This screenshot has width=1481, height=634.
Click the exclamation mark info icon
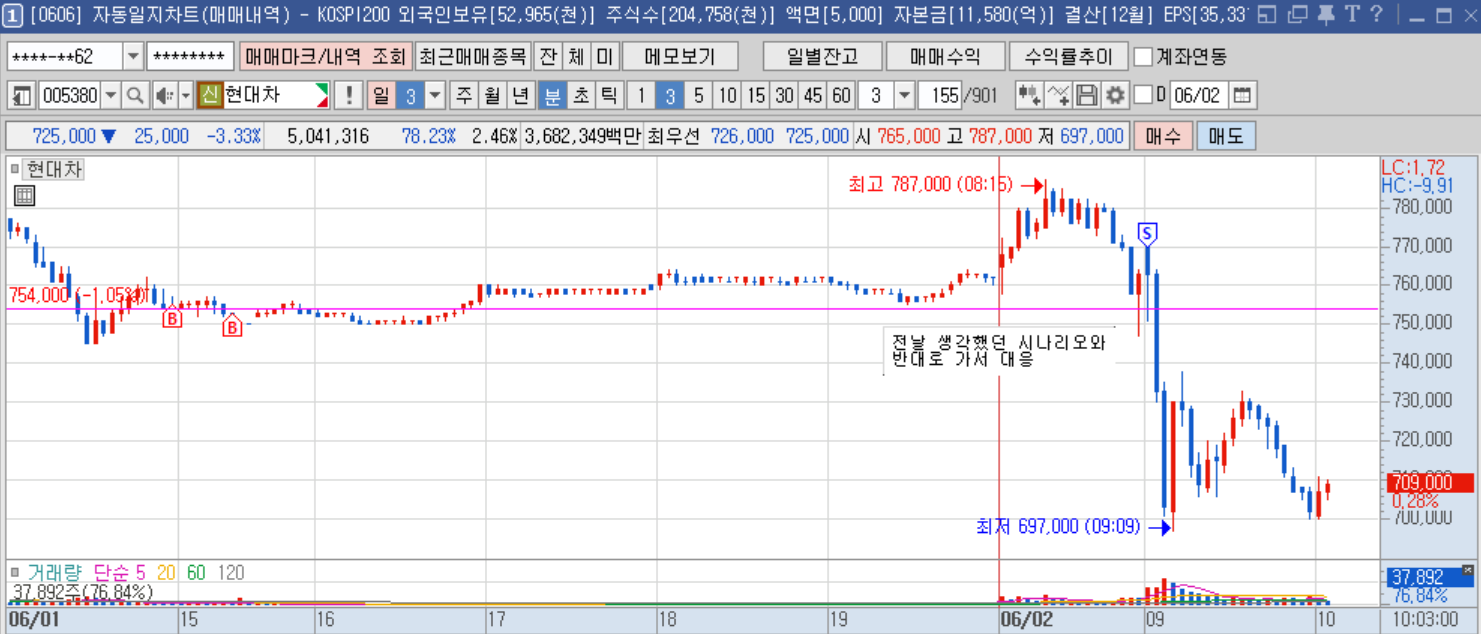(x=349, y=96)
